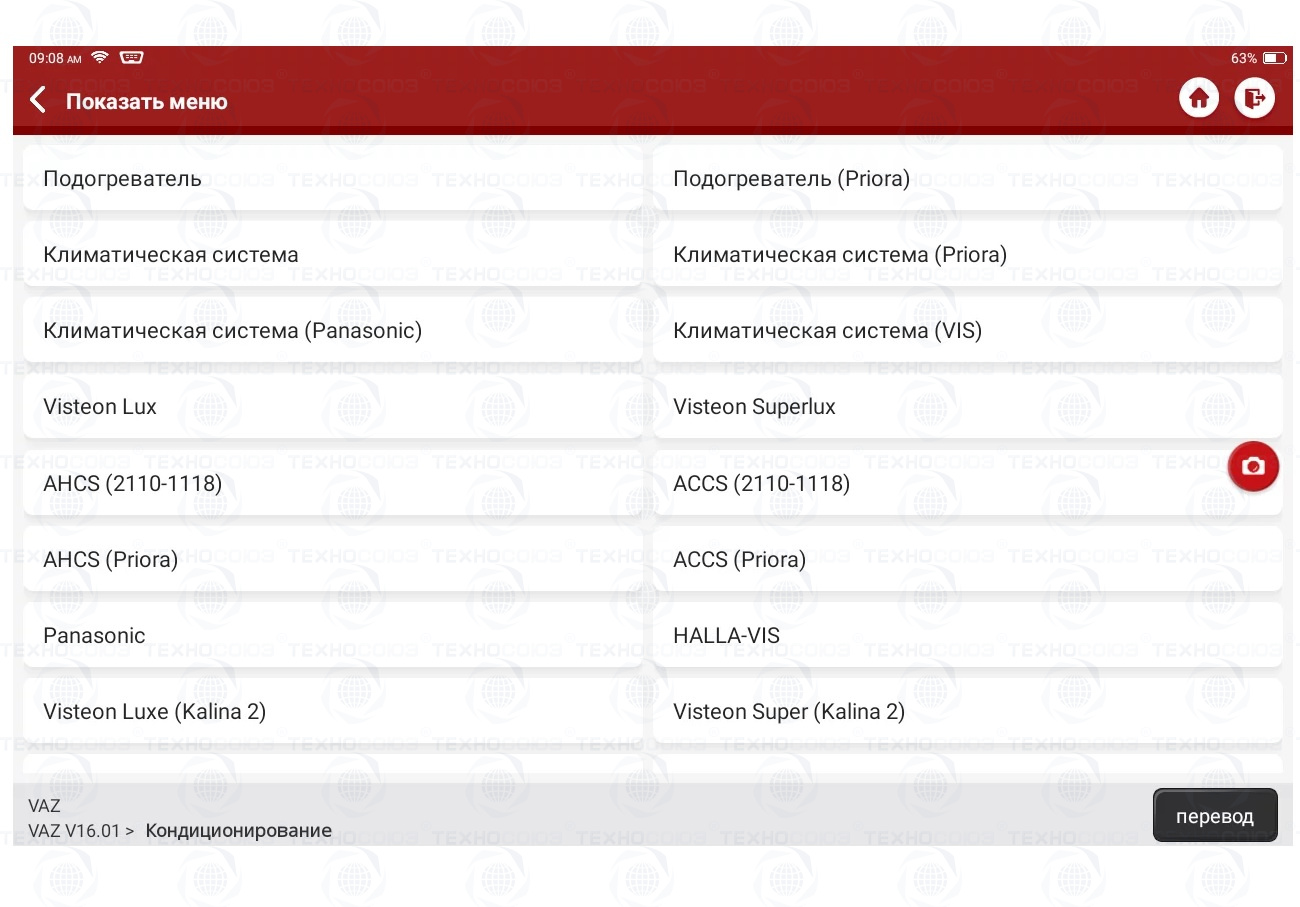Image resolution: width=1300 pixels, height=907 pixels.
Task: Open the Подогреватель menu item
Action: (332, 179)
